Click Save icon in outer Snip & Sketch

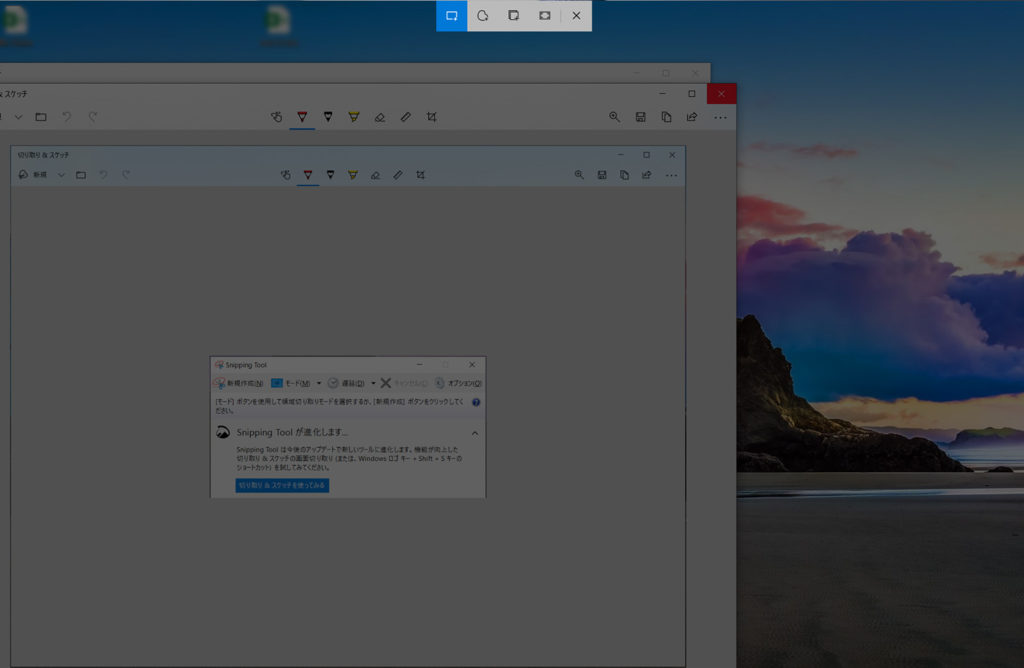640,117
